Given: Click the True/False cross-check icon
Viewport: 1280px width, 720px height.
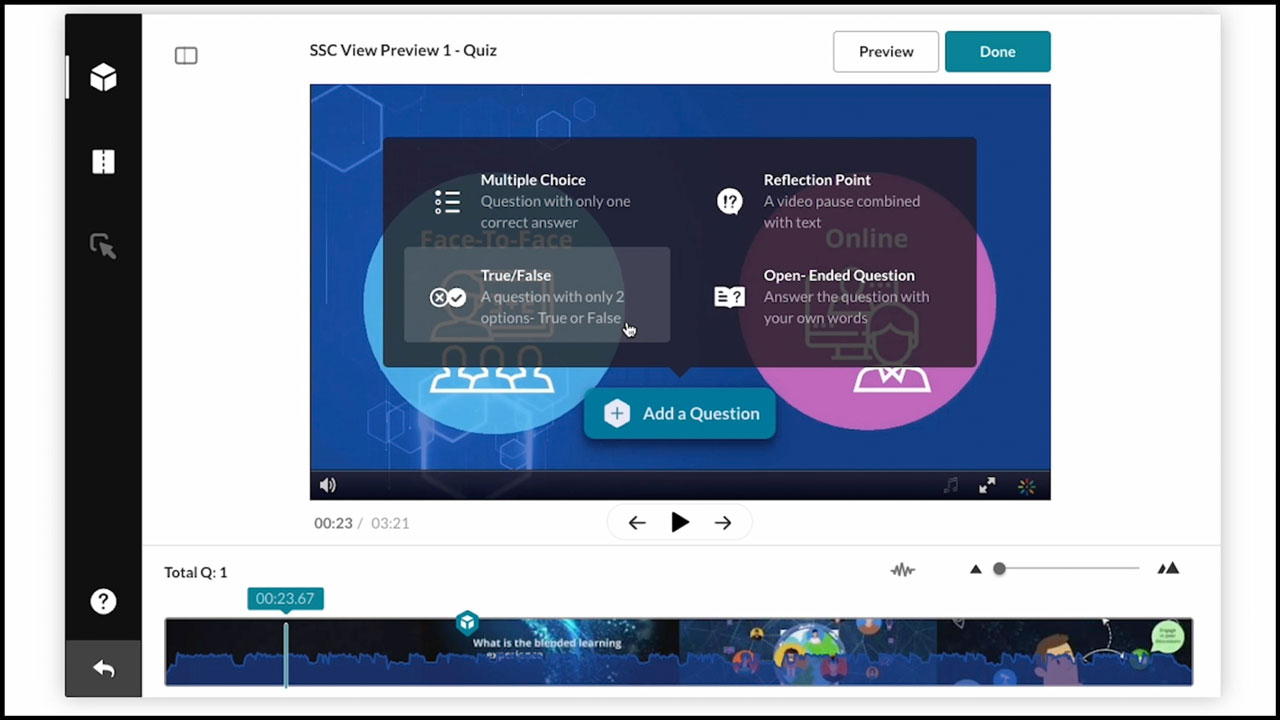Looking at the screenshot, I should pos(447,297).
